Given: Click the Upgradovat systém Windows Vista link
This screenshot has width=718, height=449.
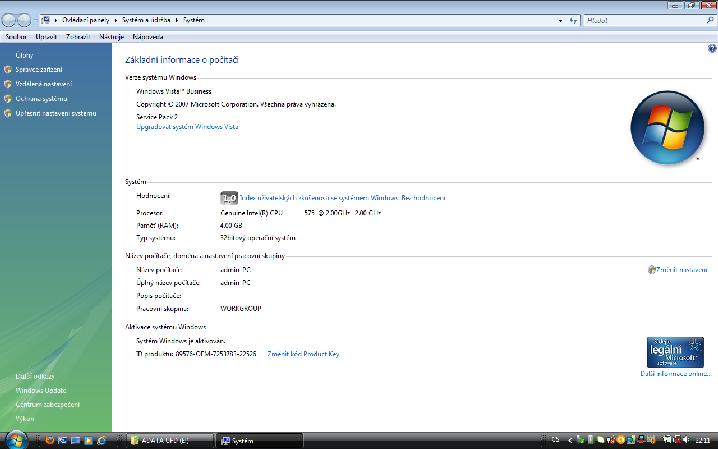Looking at the screenshot, I should click(187, 127).
